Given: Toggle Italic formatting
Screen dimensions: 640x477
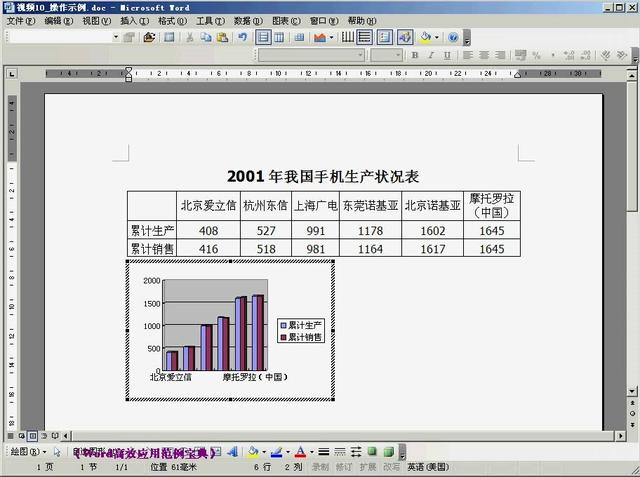Looking at the screenshot, I should point(431,55).
